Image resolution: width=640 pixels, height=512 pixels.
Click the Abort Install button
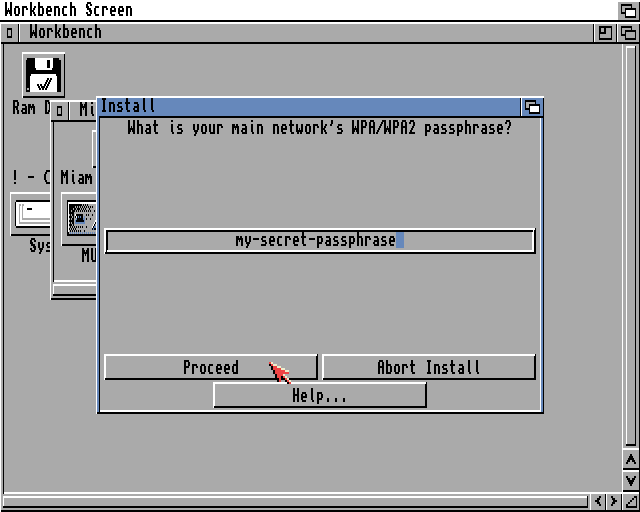click(x=429, y=367)
